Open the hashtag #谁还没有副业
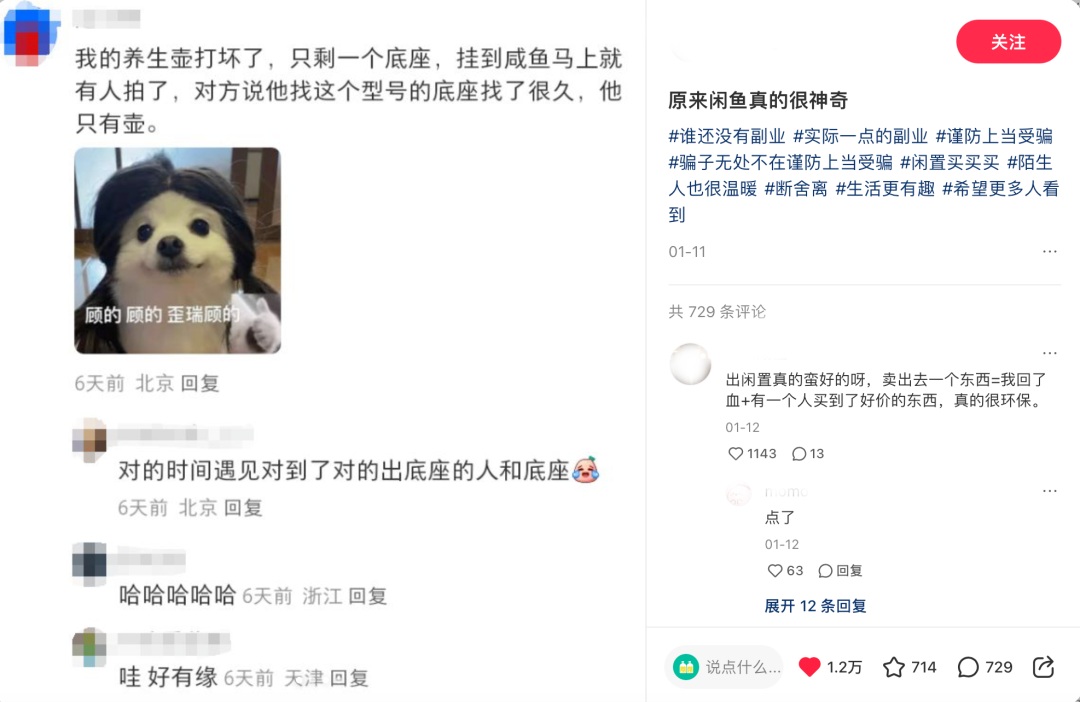Image resolution: width=1080 pixels, height=702 pixels. 727,136
